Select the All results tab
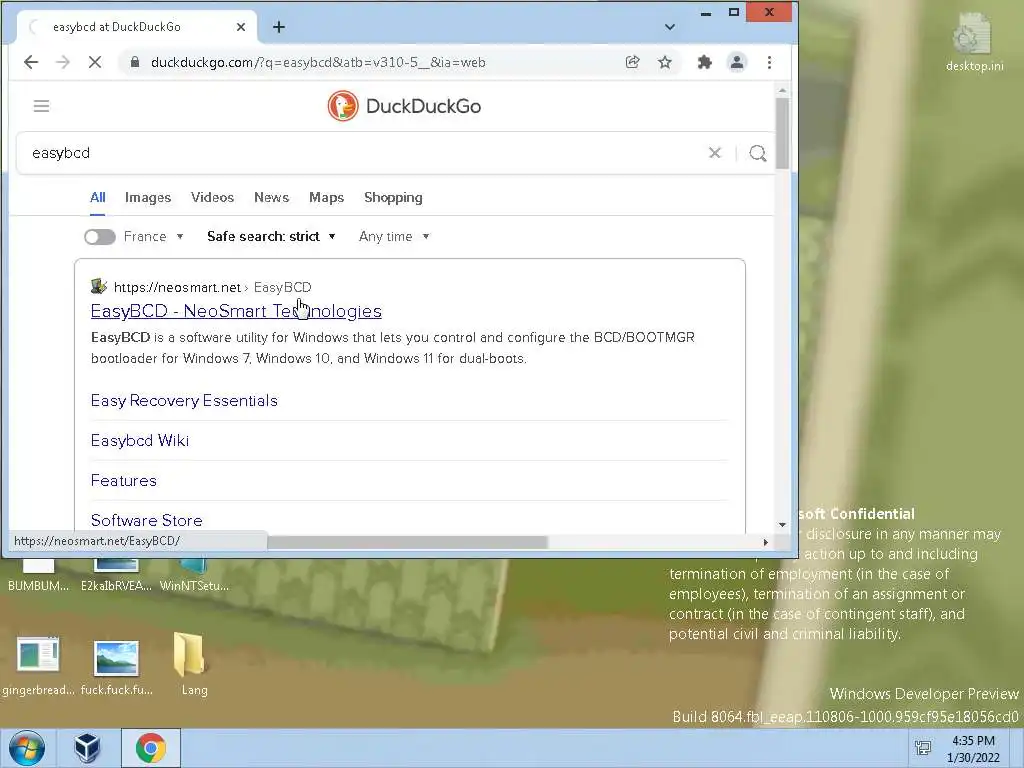This screenshot has width=1024, height=768. click(98, 197)
